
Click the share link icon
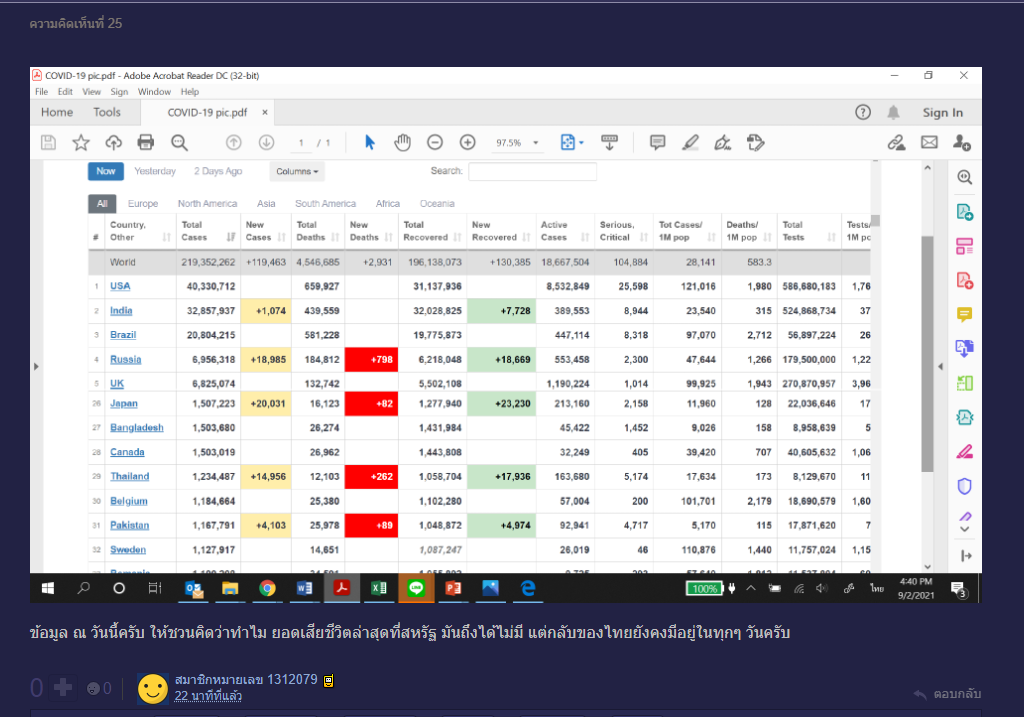coord(897,142)
